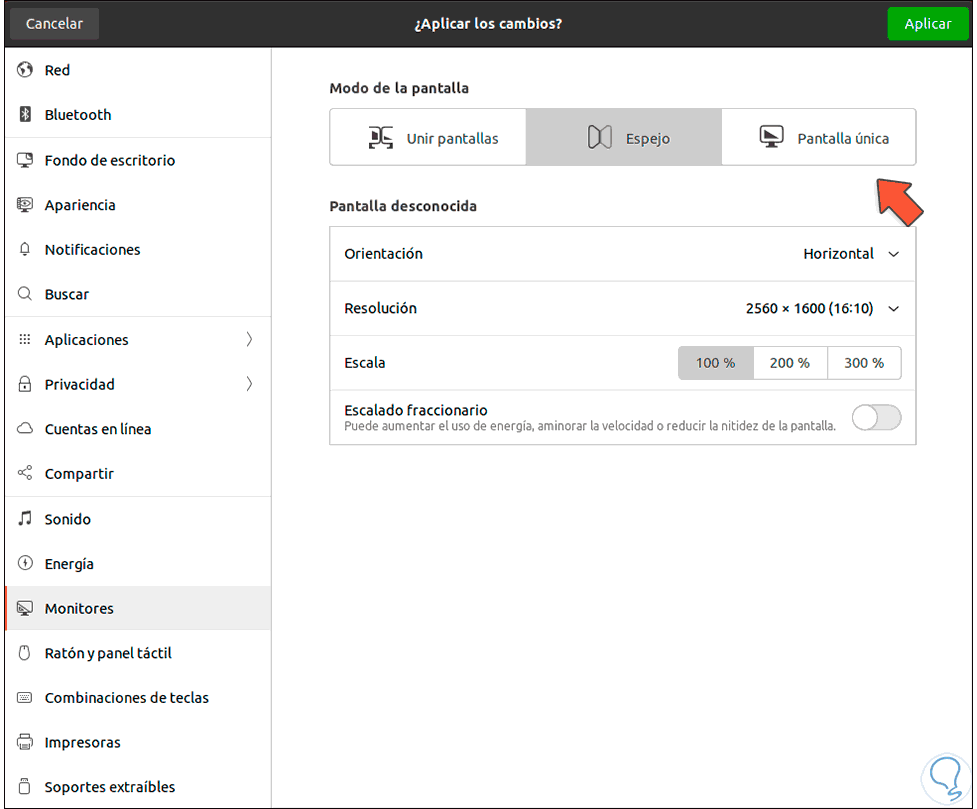
Task: Go to Energía settings
Action: [138, 564]
